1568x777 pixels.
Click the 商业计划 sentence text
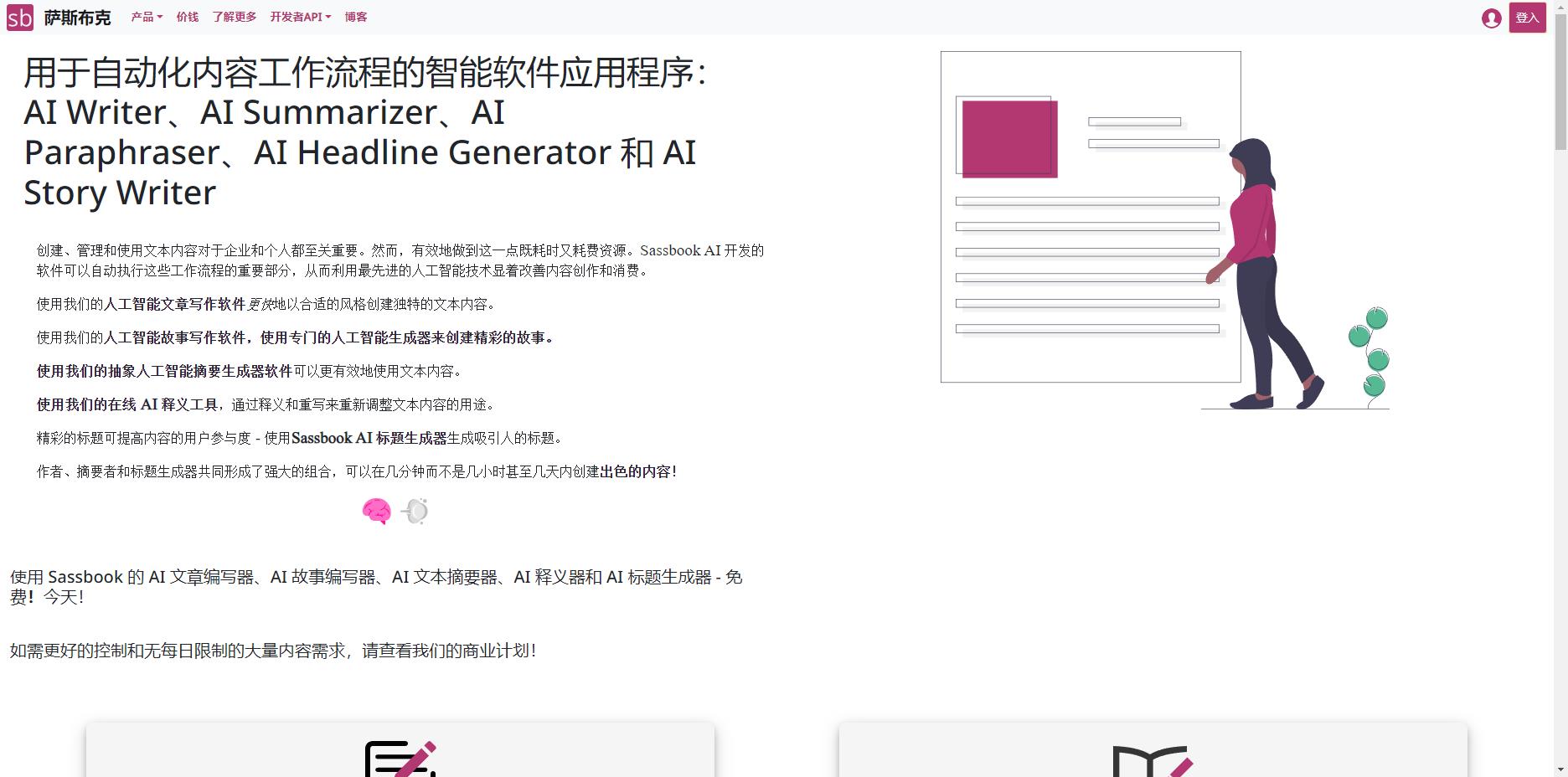click(273, 651)
